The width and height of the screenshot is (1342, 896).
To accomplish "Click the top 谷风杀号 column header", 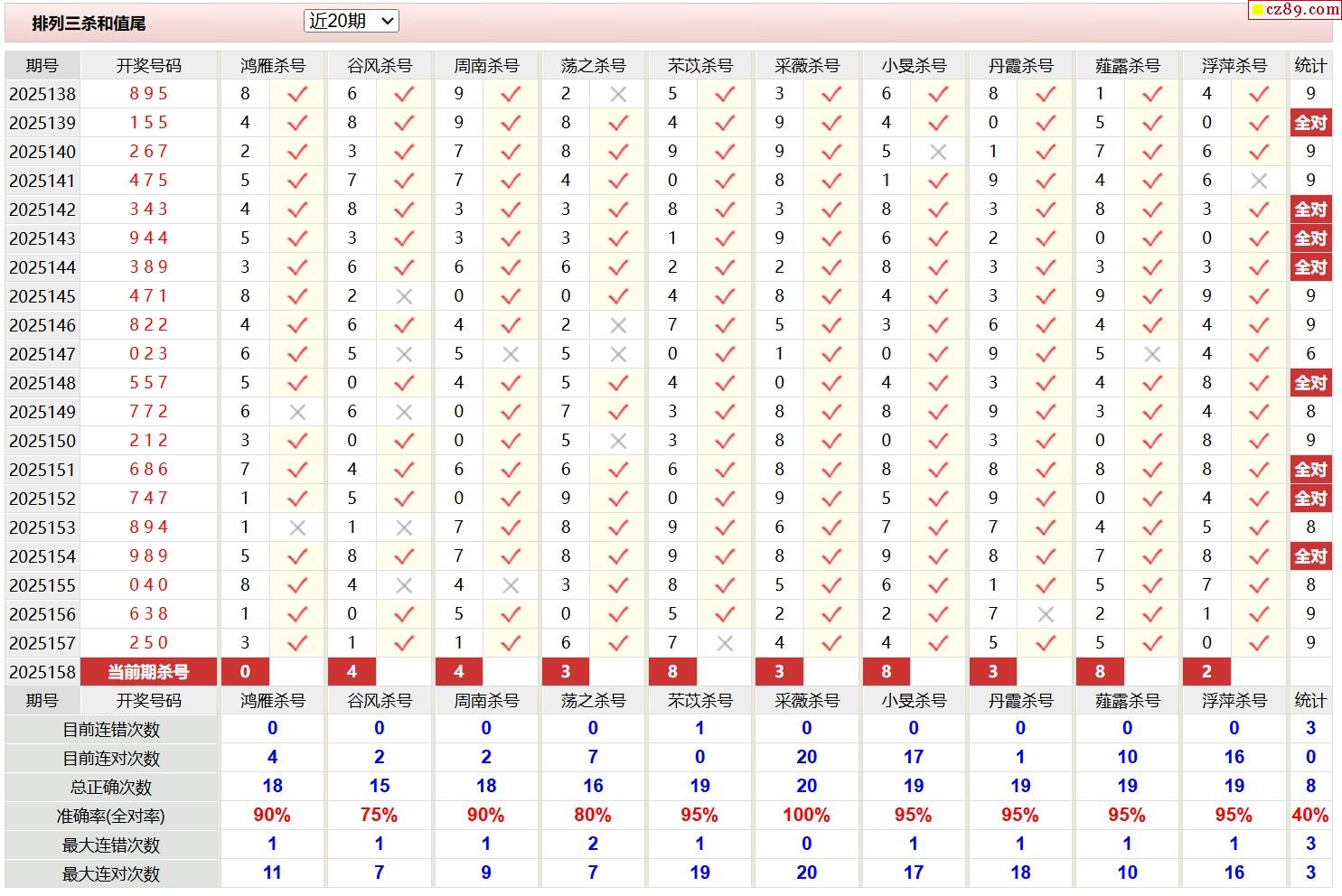I will point(380,65).
